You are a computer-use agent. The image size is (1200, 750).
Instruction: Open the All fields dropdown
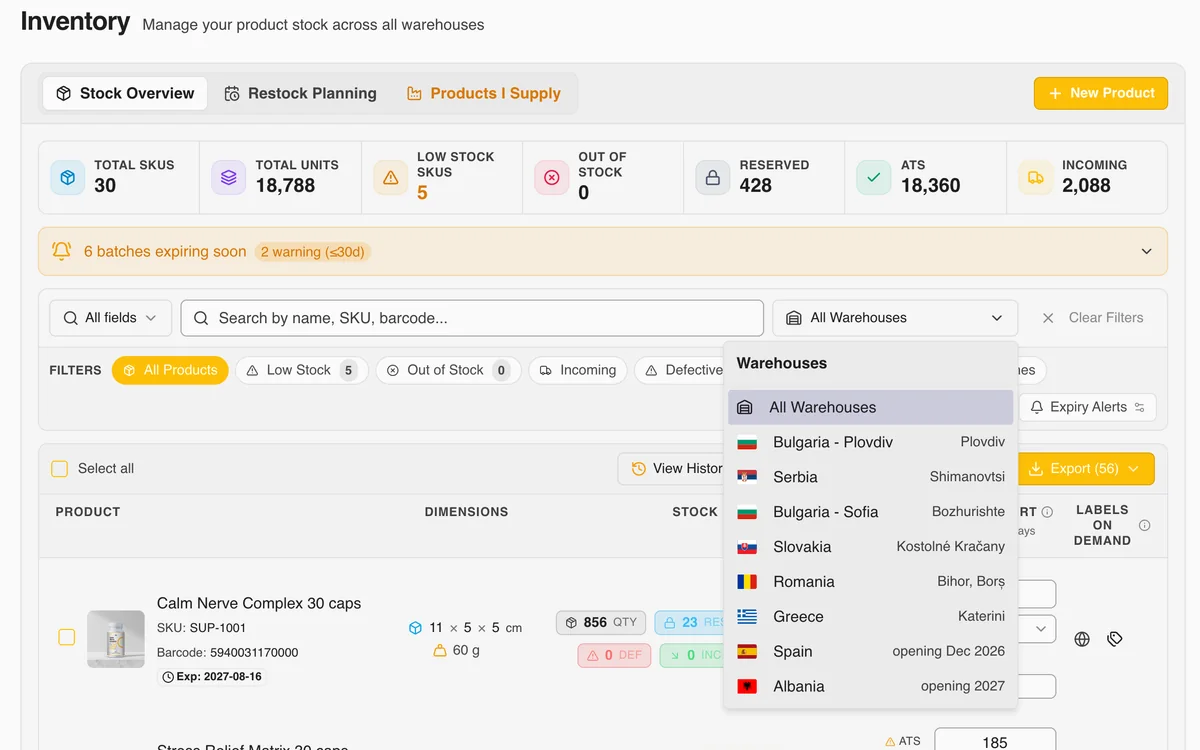click(110, 318)
